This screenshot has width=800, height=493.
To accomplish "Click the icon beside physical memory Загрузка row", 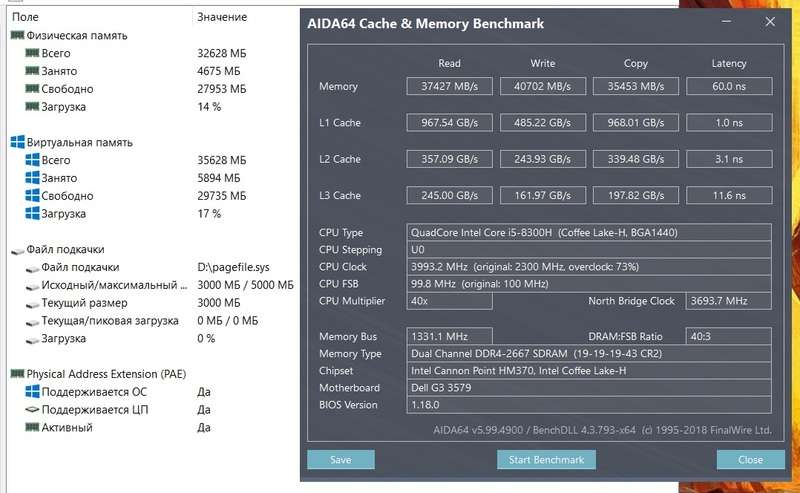I will (32, 107).
